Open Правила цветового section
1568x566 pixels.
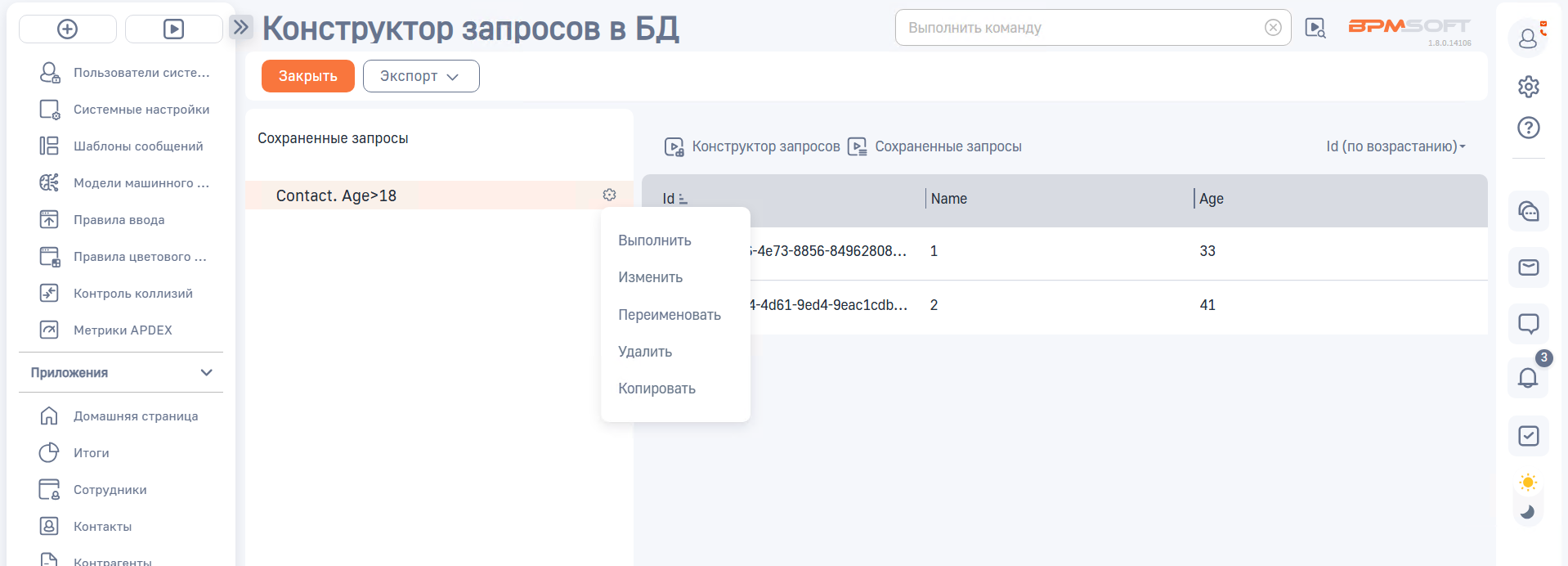click(124, 257)
